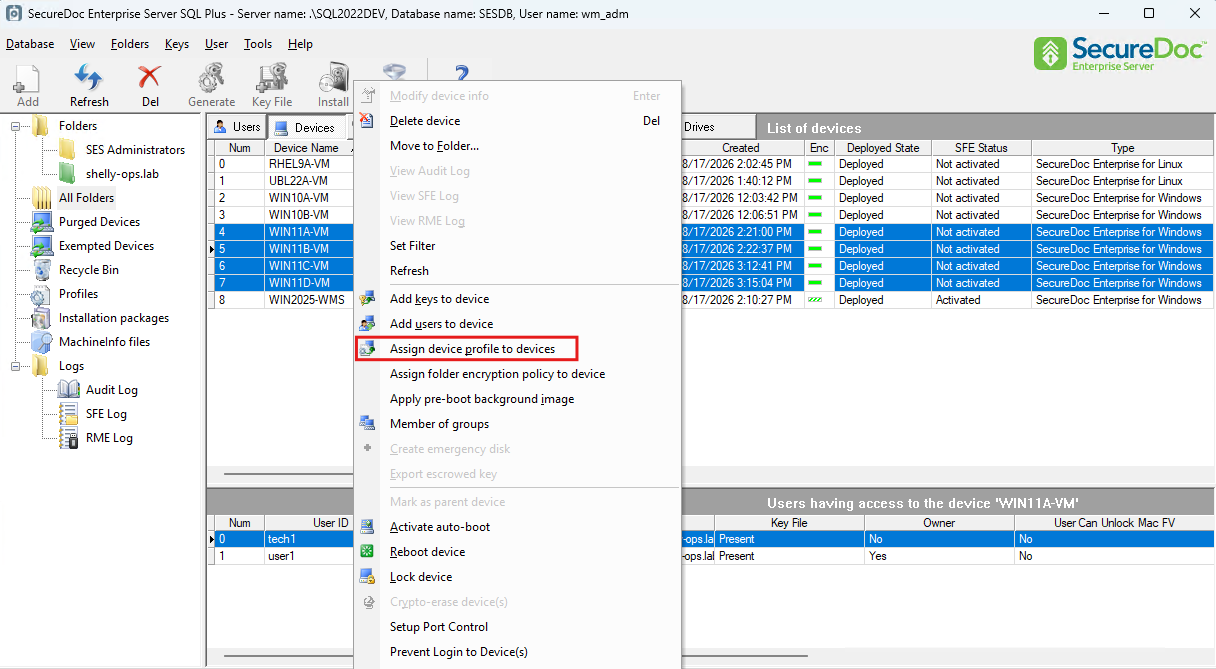Open the MachineInfo files icon

[42, 342]
